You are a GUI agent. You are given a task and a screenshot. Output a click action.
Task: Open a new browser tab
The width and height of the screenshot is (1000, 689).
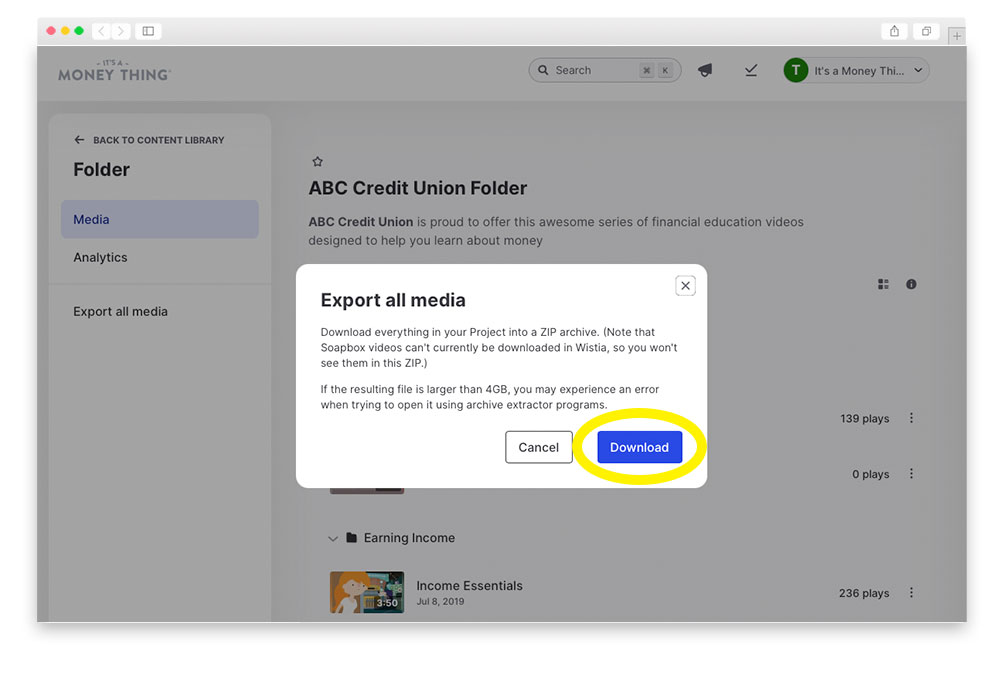[x=956, y=36]
